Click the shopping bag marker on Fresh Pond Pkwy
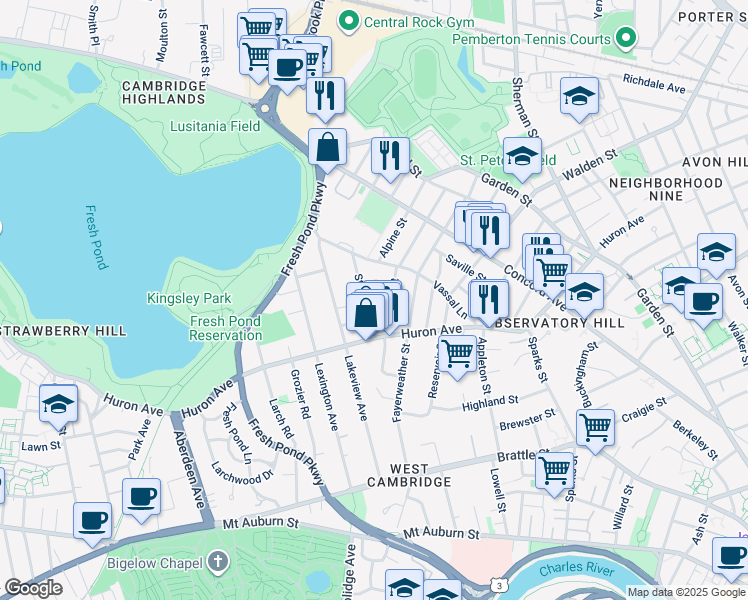 click(327, 147)
